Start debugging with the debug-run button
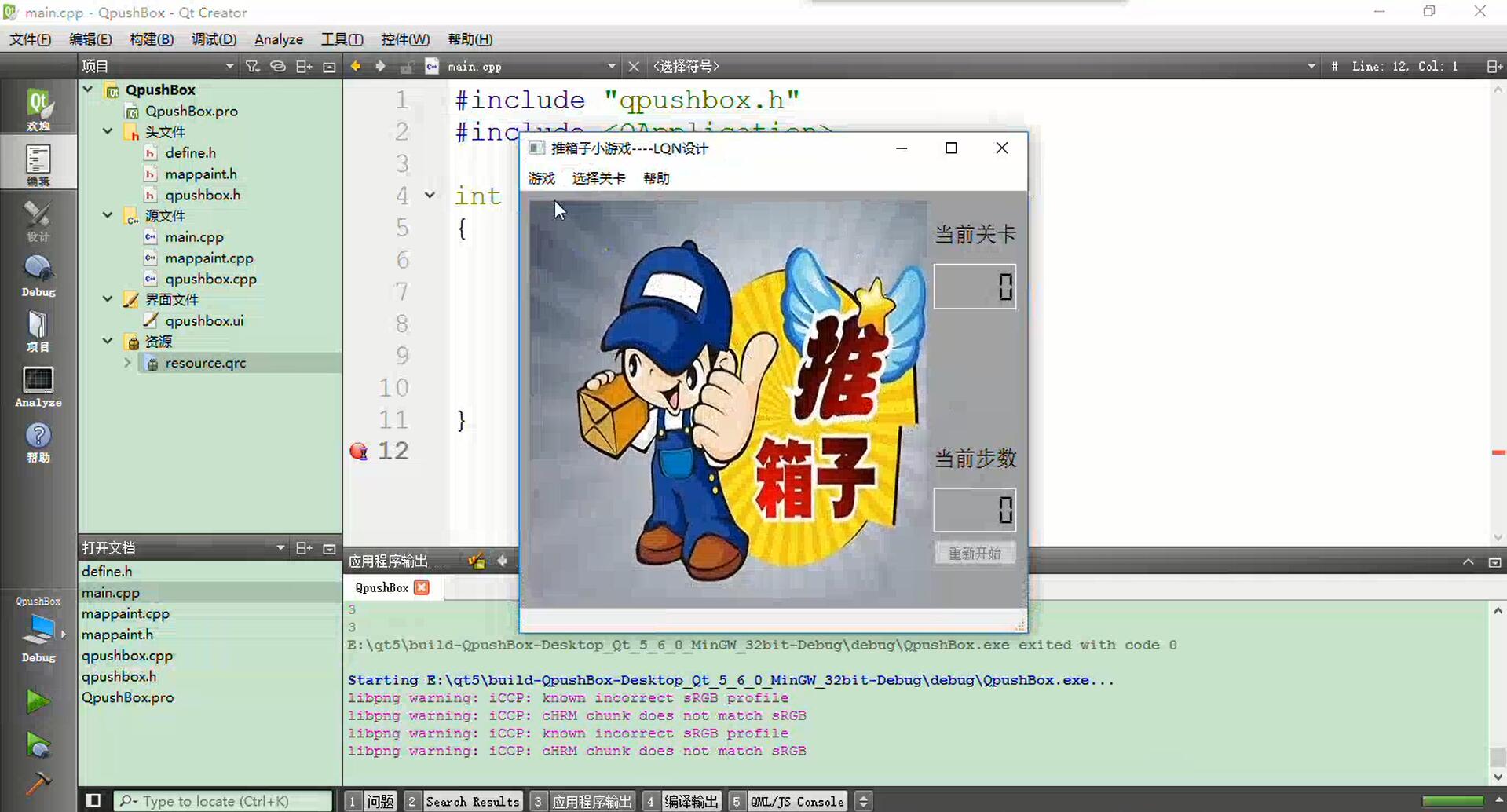The width and height of the screenshot is (1507, 812). pos(37,744)
